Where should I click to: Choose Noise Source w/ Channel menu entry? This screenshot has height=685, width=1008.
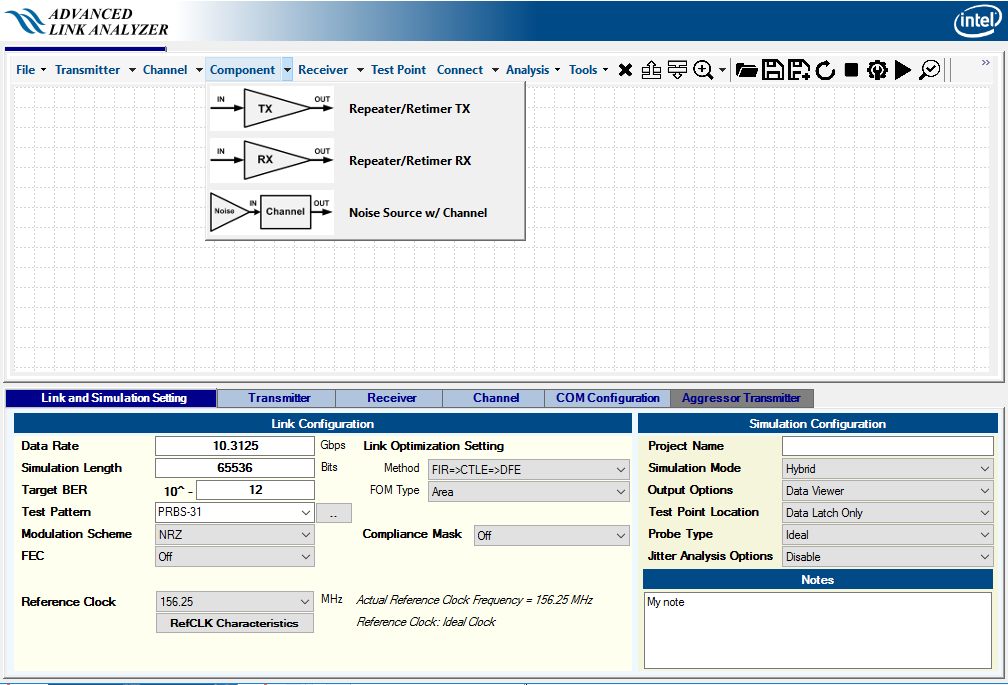click(417, 213)
